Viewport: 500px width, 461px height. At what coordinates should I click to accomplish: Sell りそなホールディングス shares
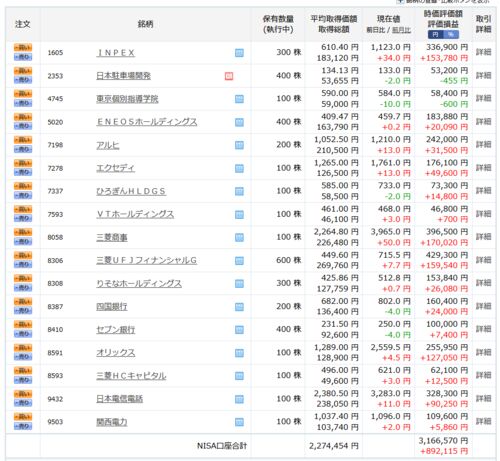[23, 288]
